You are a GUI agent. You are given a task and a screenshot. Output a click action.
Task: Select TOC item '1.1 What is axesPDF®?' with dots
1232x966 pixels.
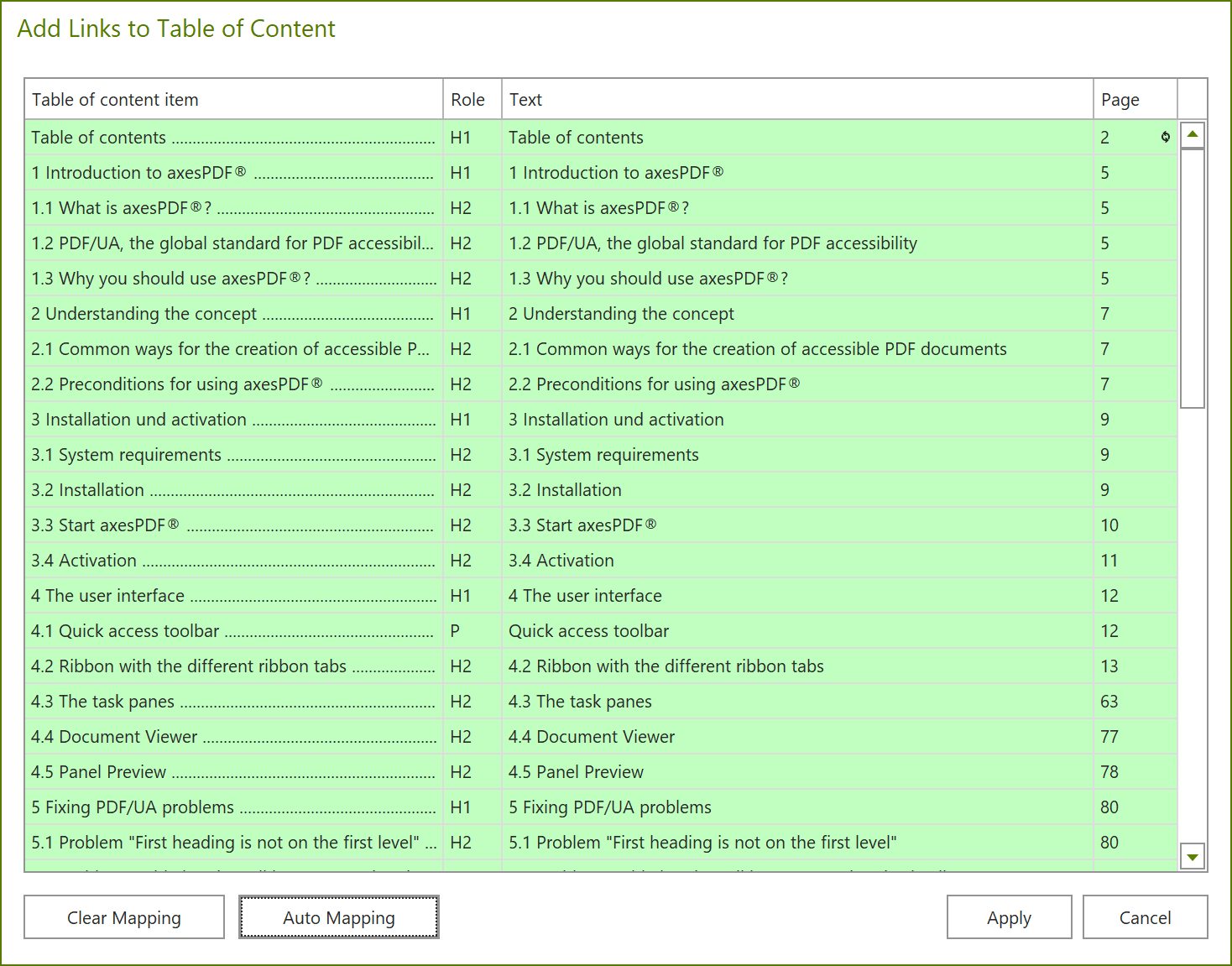(x=234, y=208)
